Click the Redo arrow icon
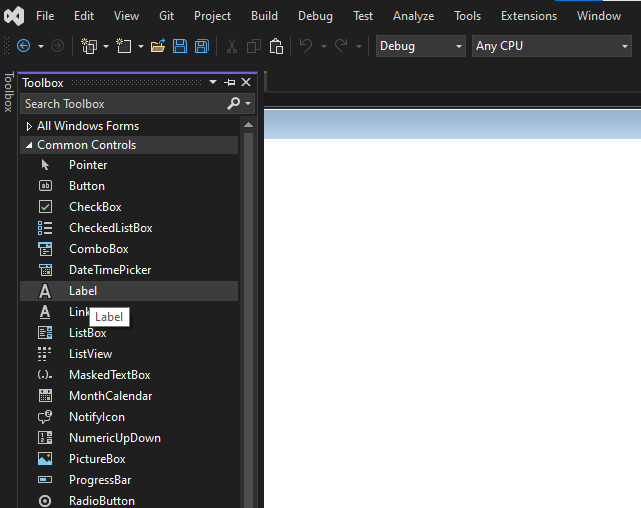Image resolution: width=641 pixels, height=508 pixels. pyautogui.click(x=341, y=46)
